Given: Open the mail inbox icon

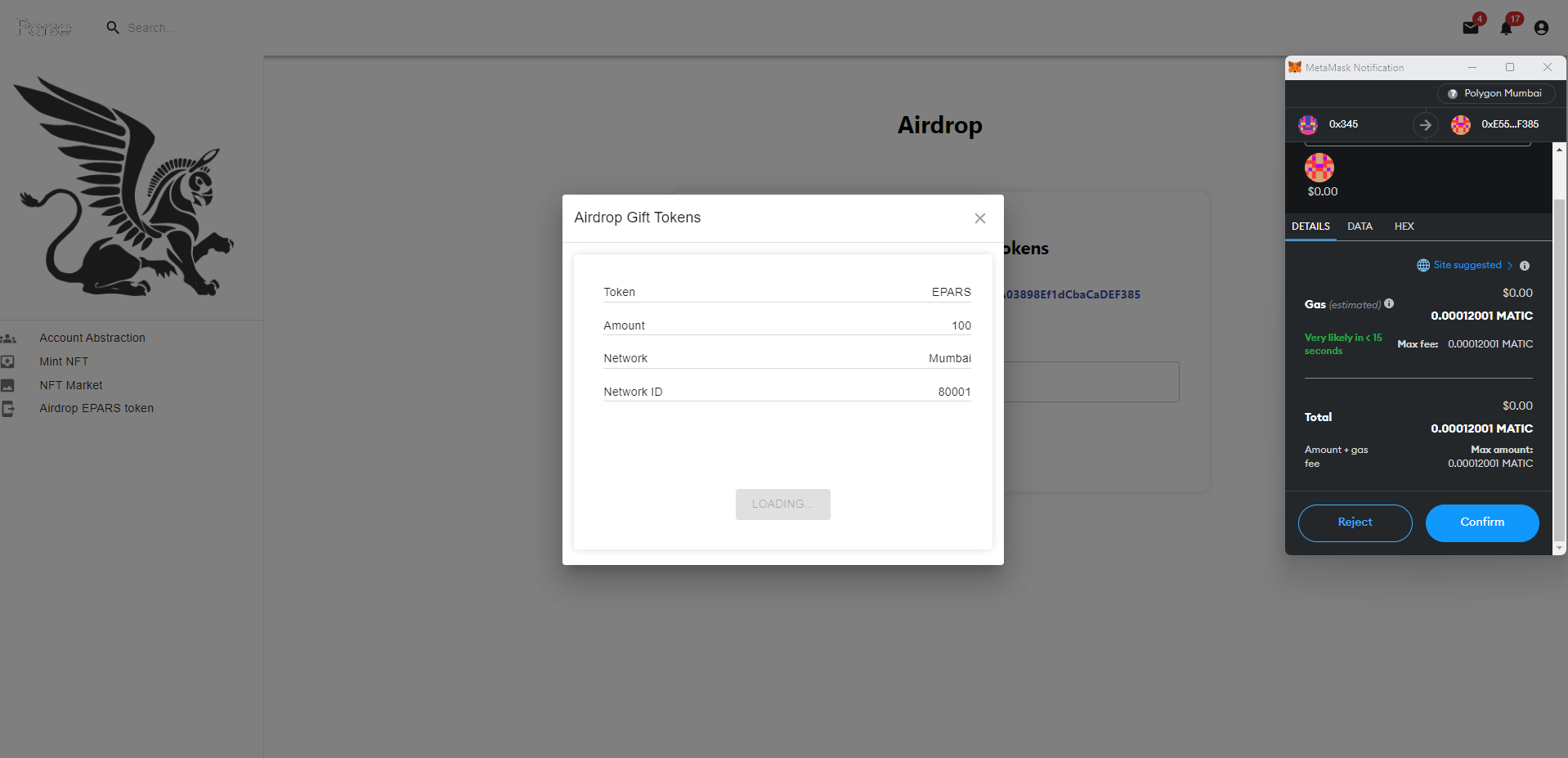Looking at the screenshot, I should [x=1470, y=28].
